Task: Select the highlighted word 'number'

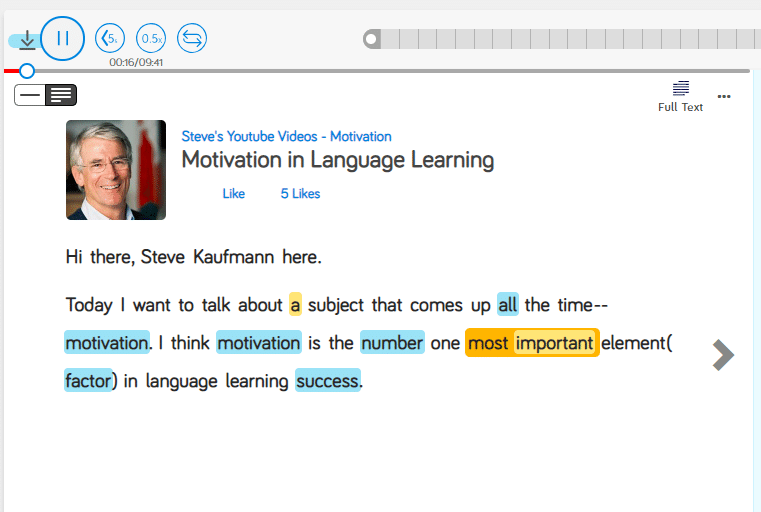Action: click(x=392, y=343)
